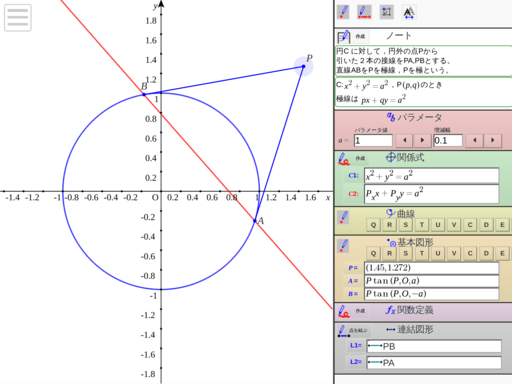The width and height of the screenshot is (512, 384).
Task: Toggle the A= point label
Action: (x=353, y=281)
